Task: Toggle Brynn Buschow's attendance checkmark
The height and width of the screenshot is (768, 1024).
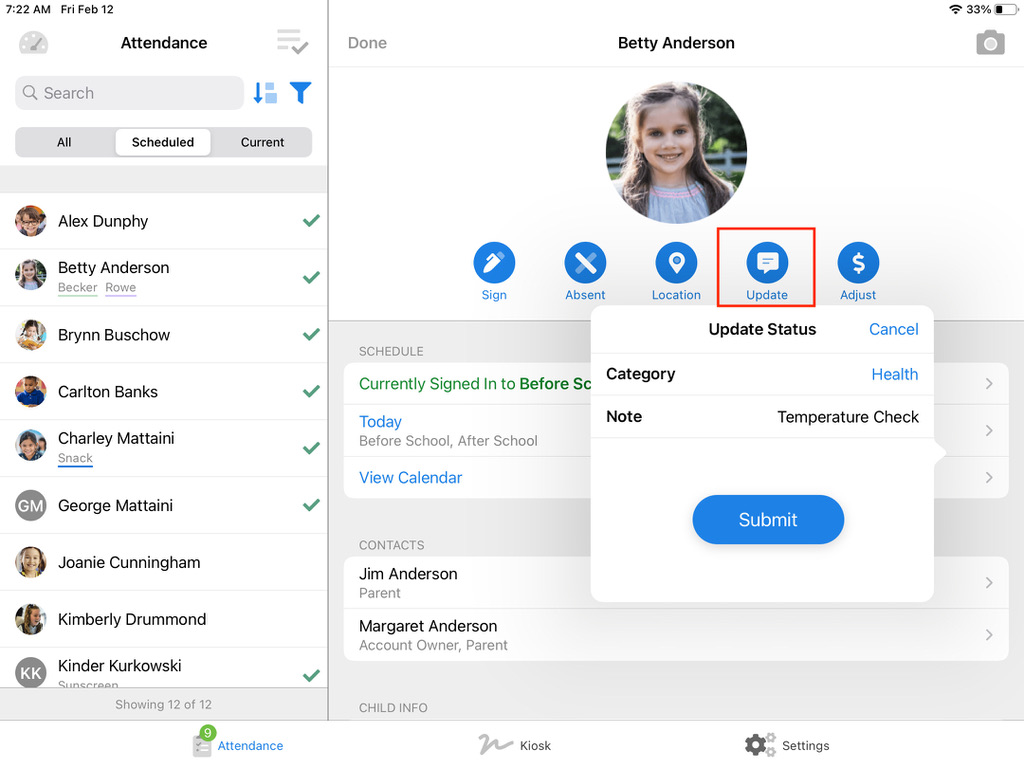Action: click(312, 334)
